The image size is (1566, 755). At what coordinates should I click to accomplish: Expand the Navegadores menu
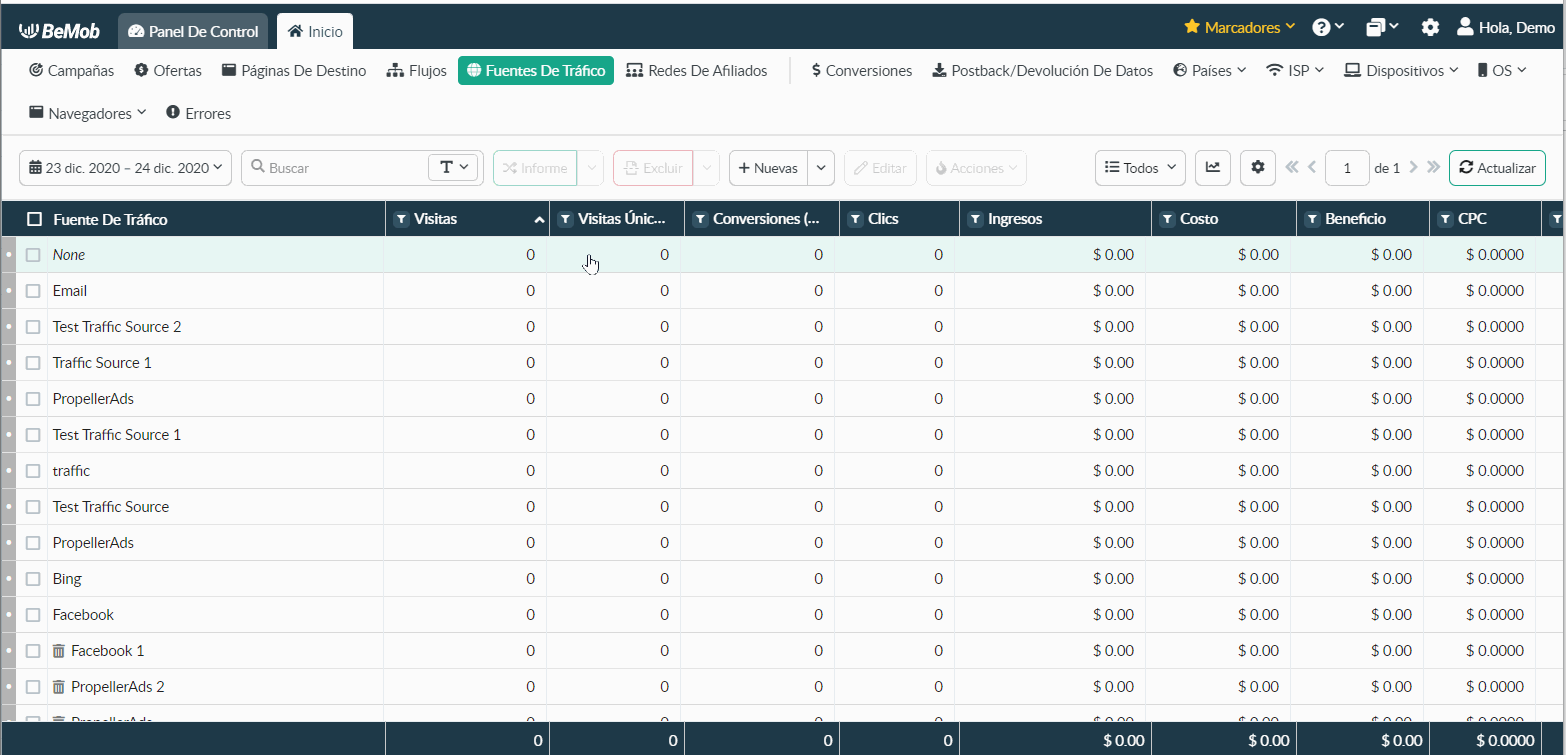point(88,113)
